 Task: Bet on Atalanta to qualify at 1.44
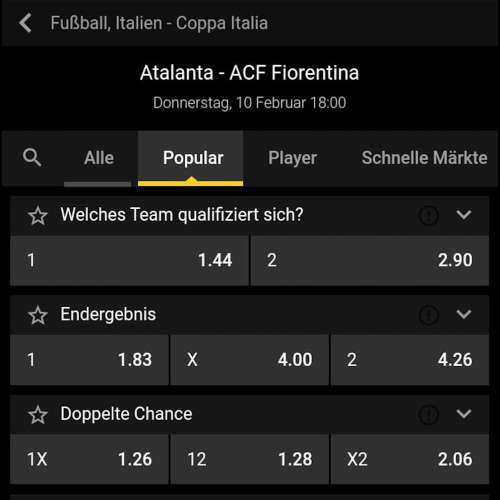(x=129, y=260)
